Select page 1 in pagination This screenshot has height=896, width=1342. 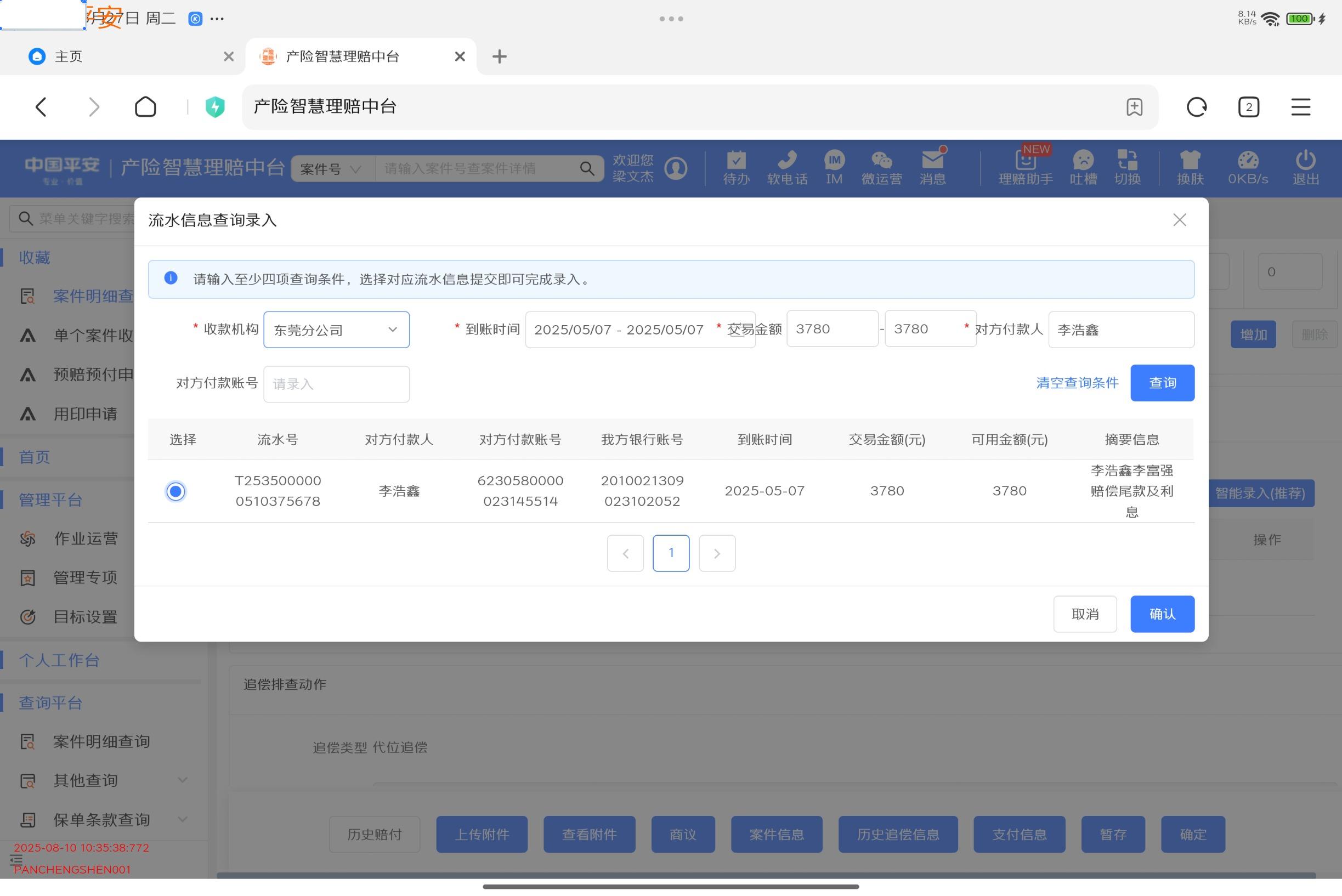(x=671, y=553)
